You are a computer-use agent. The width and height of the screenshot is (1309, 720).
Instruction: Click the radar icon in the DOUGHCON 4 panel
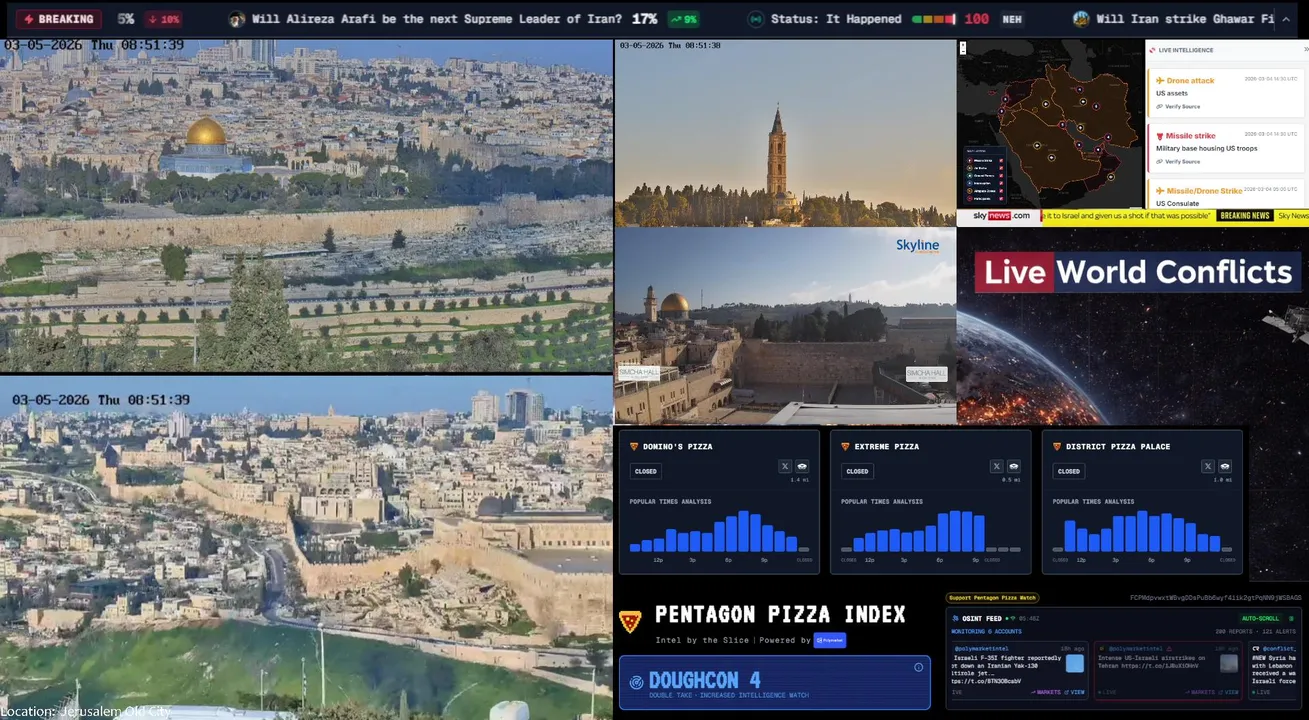[636, 682]
